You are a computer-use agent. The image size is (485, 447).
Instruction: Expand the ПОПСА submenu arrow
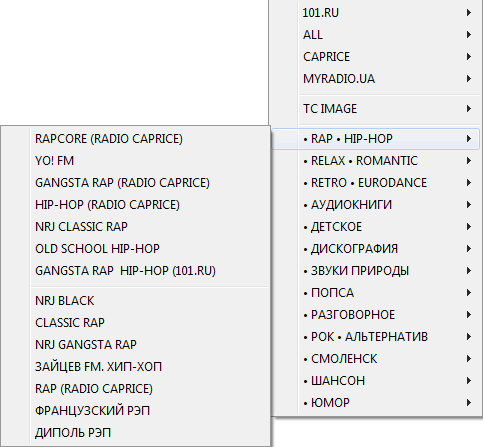[x=469, y=293]
